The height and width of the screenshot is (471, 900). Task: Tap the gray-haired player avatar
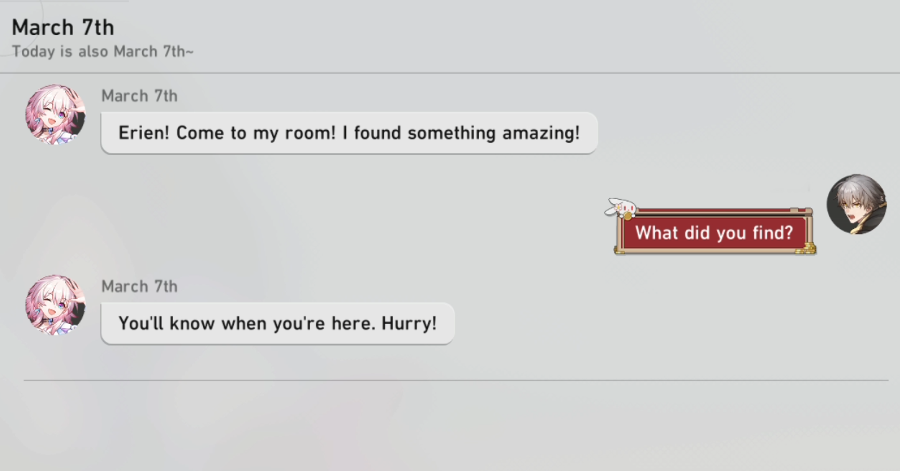click(x=856, y=204)
